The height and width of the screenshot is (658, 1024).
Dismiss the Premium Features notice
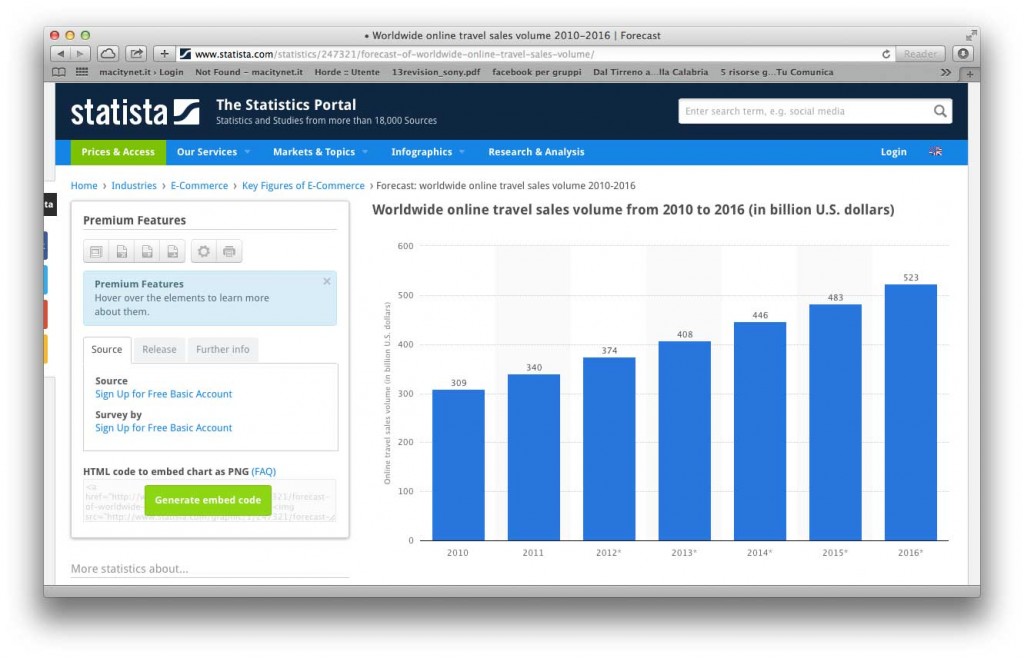point(327,281)
